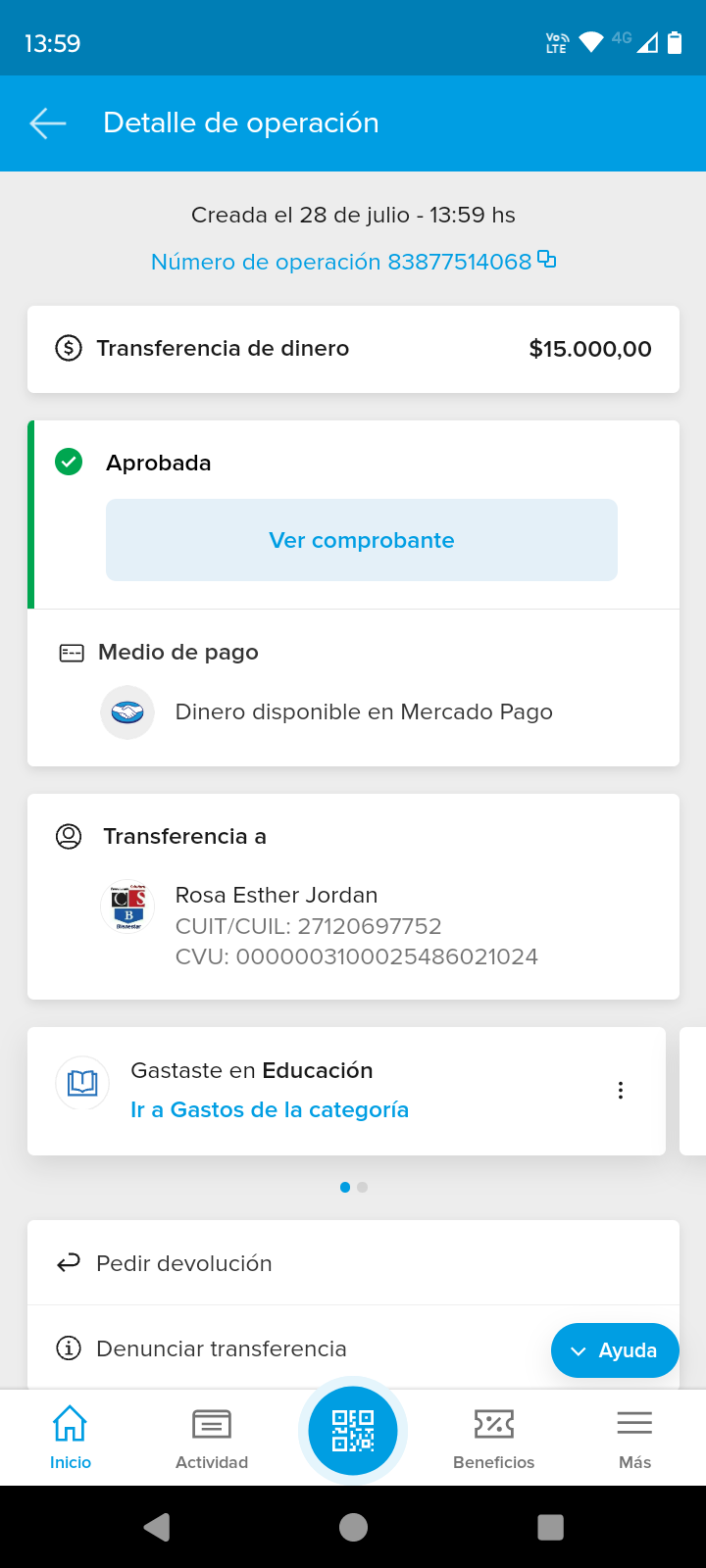Image resolution: width=706 pixels, height=1568 pixels.
Task: Tap the Número de operación link
Action: [x=340, y=262]
